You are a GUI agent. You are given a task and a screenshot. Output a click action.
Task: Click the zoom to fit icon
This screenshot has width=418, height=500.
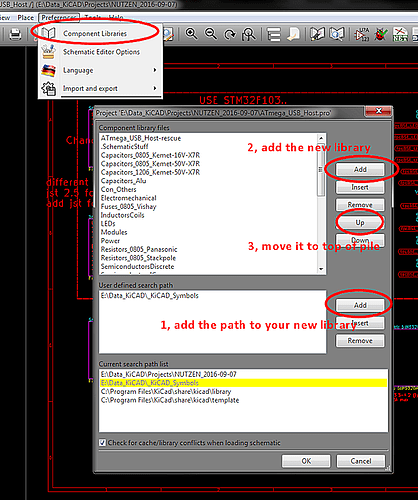point(249,34)
